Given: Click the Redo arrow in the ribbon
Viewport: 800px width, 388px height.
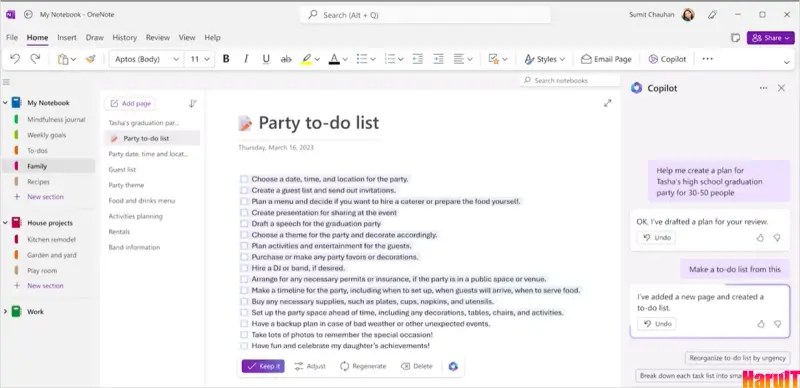Looking at the screenshot, I should coord(35,59).
